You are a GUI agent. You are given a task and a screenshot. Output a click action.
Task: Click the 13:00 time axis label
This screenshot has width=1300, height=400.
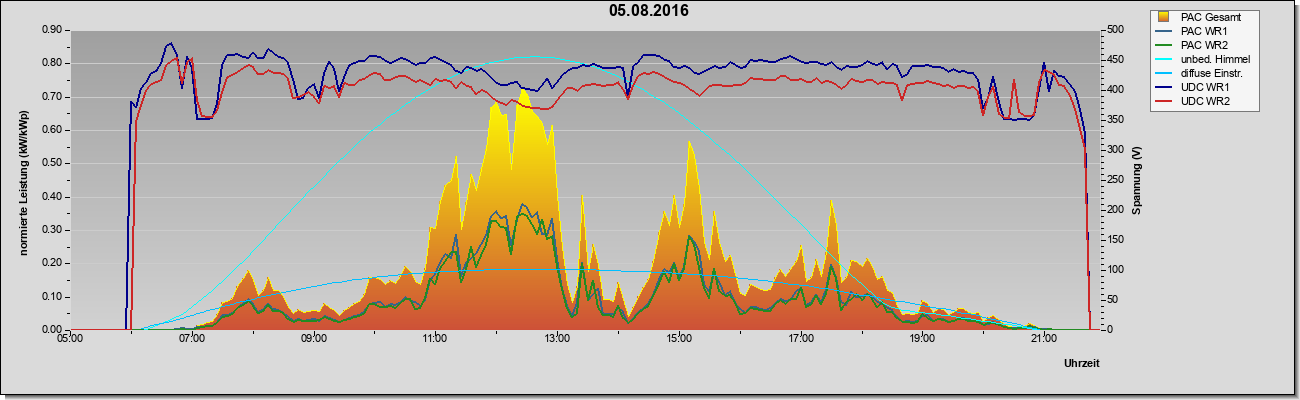[x=556, y=340]
